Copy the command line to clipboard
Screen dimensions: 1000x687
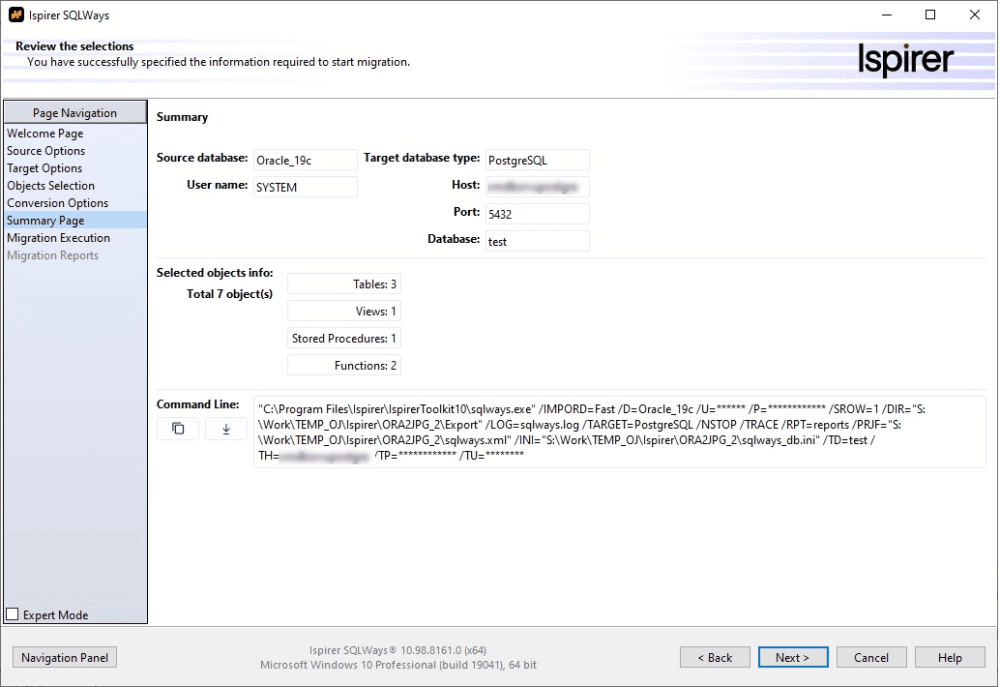[x=178, y=429]
